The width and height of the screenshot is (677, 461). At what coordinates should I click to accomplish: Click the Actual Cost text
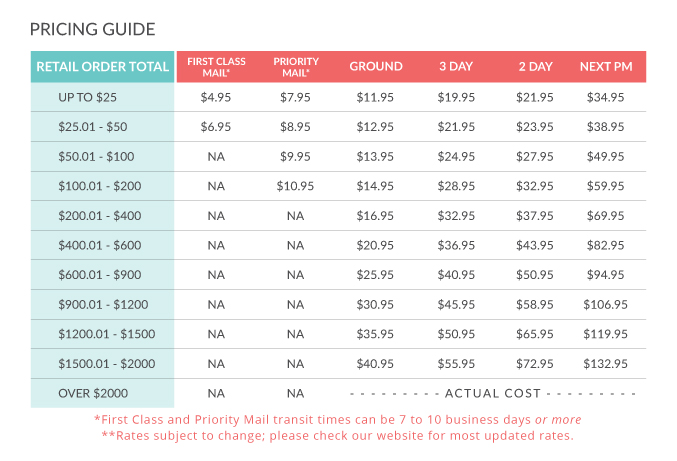pos(492,393)
